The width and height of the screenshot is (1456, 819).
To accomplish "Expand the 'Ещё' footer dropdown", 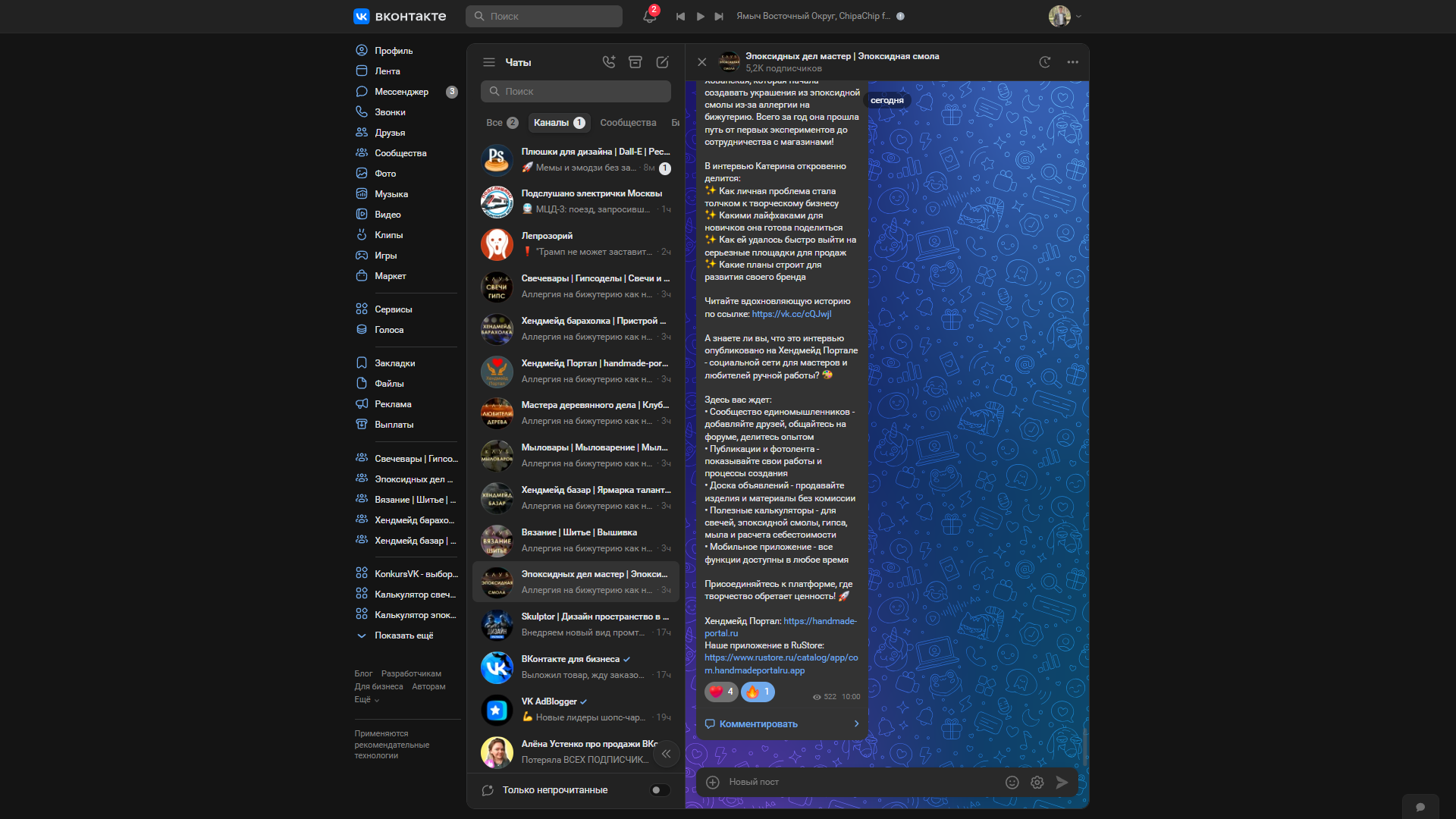I will pos(366,699).
